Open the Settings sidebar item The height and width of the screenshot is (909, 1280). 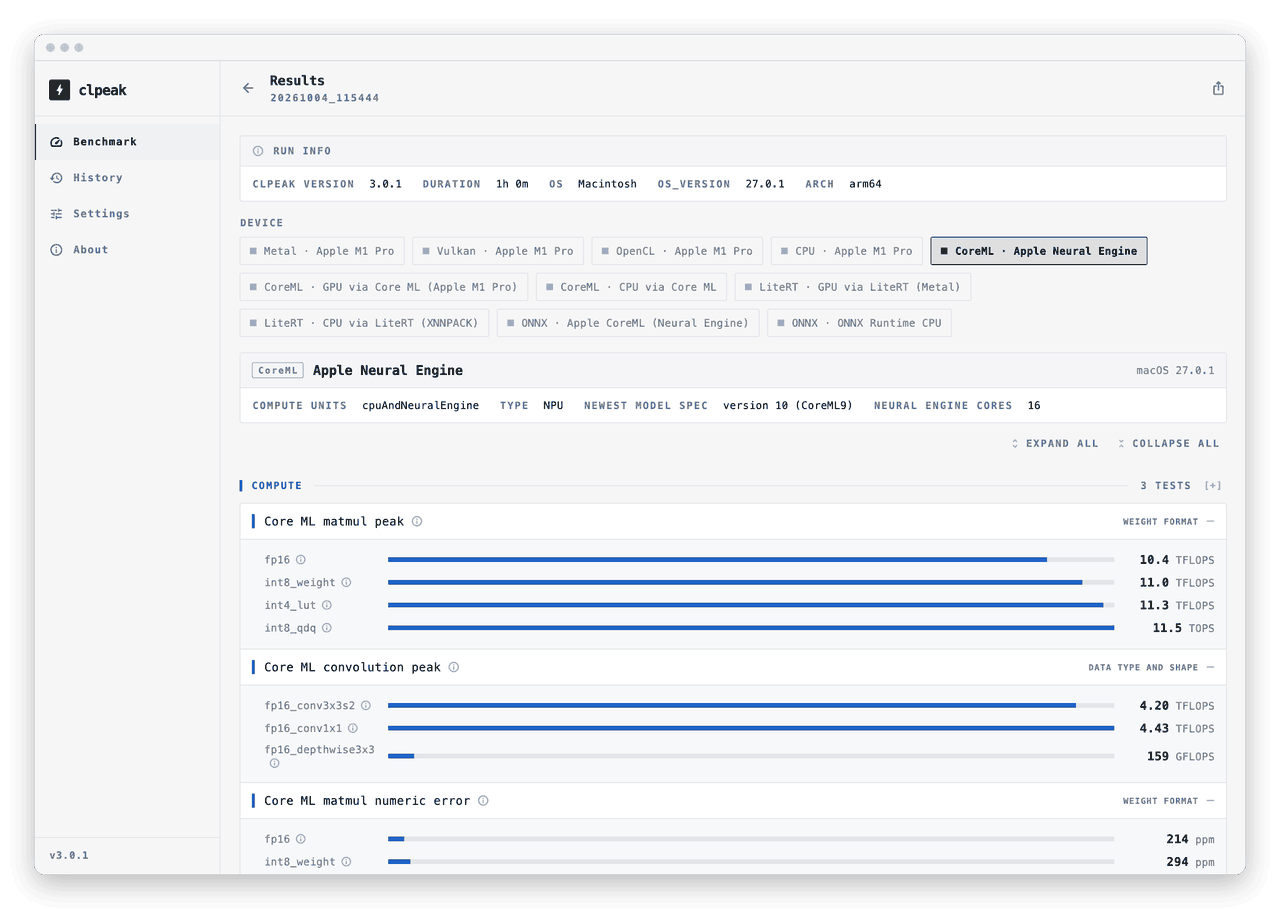tap(127, 214)
